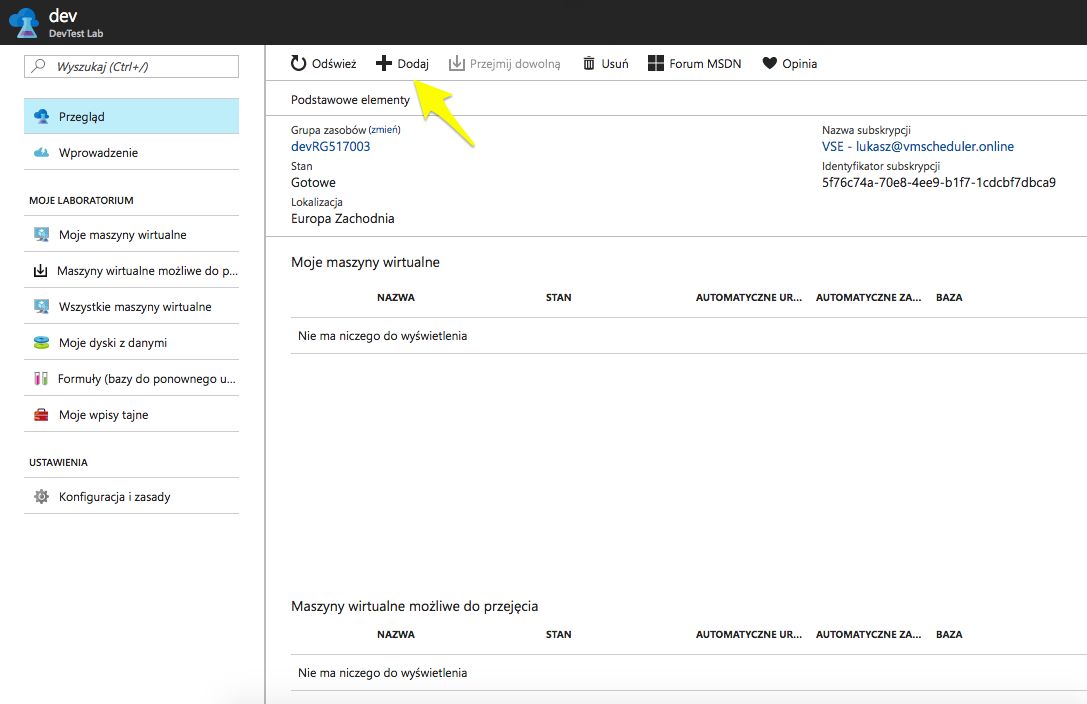
Task: Open resource group devRG517003 link
Action: click(x=331, y=146)
